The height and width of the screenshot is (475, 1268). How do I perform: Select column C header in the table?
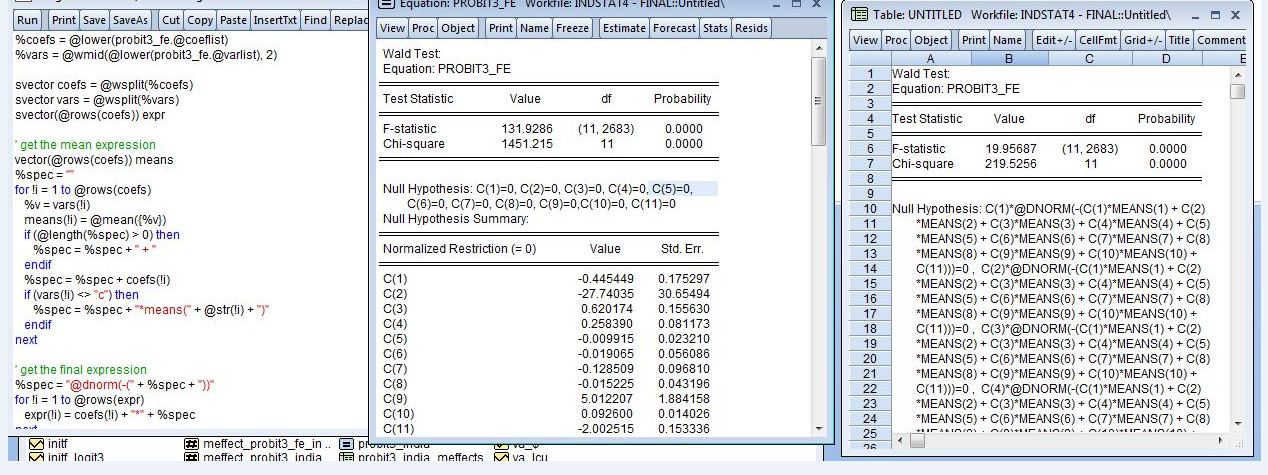[1090, 59]
